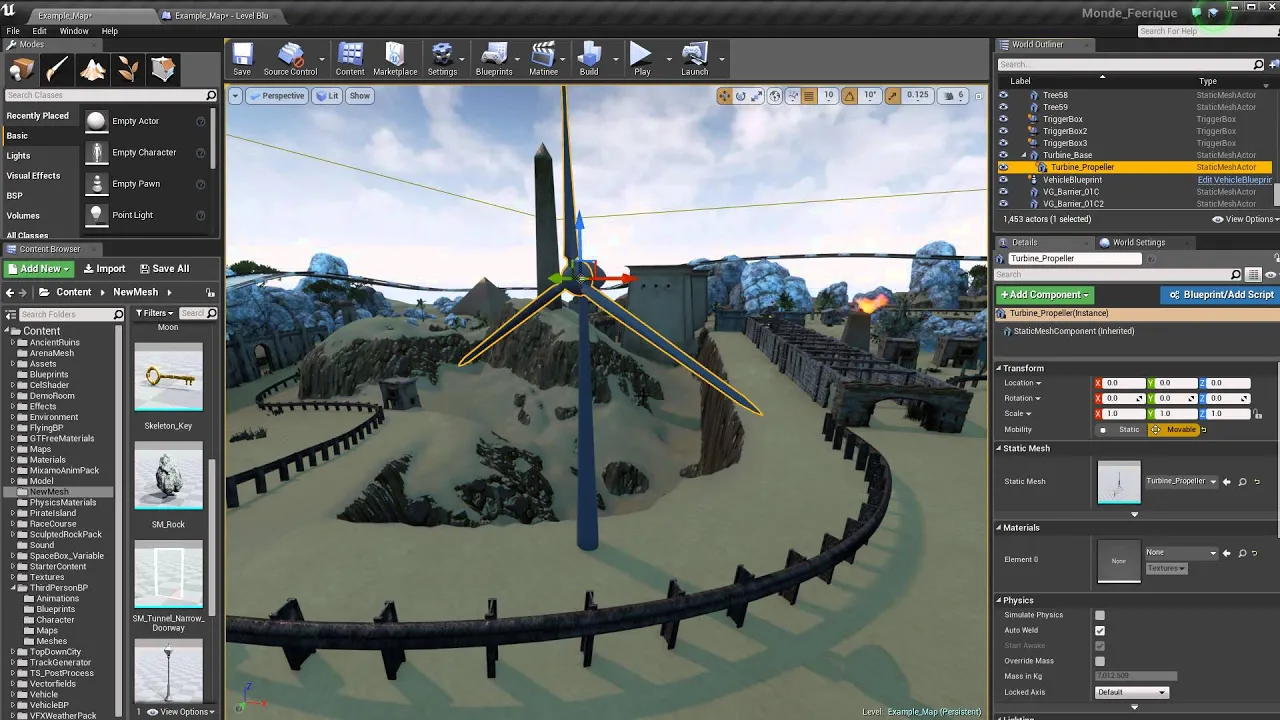Hide Turbine_Propeller using its eye icon
Screen dimensions: 1280x720
tap(1003, 167)
